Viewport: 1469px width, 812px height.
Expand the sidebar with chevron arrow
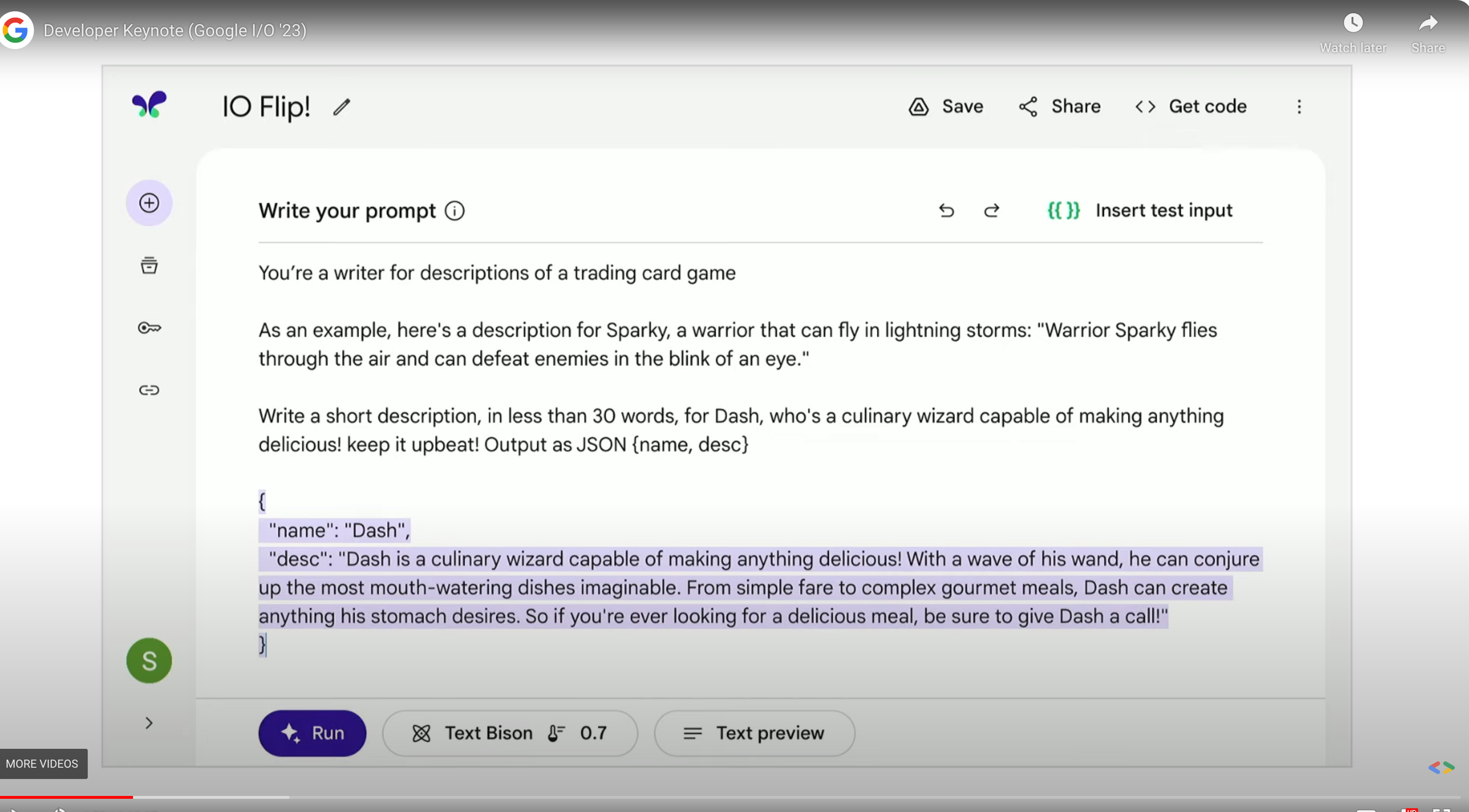[150, 723]
